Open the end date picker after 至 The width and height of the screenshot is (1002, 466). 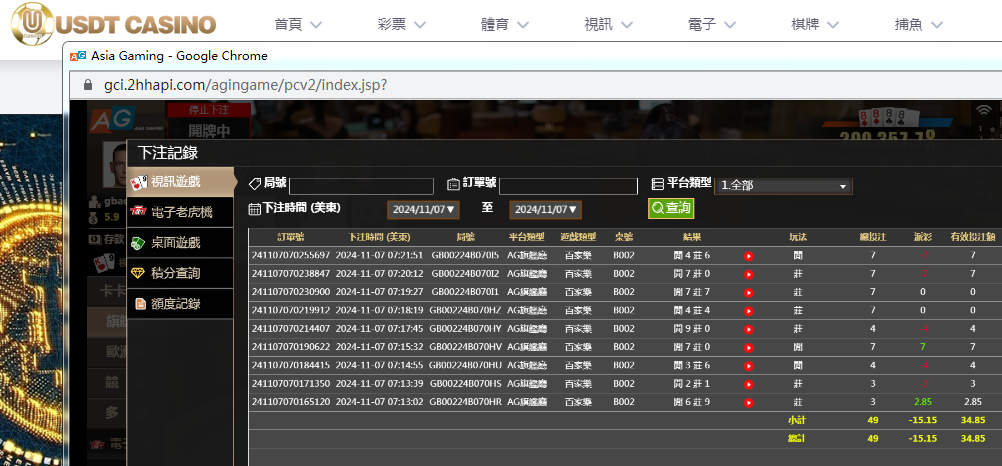[x=545, y=210]
